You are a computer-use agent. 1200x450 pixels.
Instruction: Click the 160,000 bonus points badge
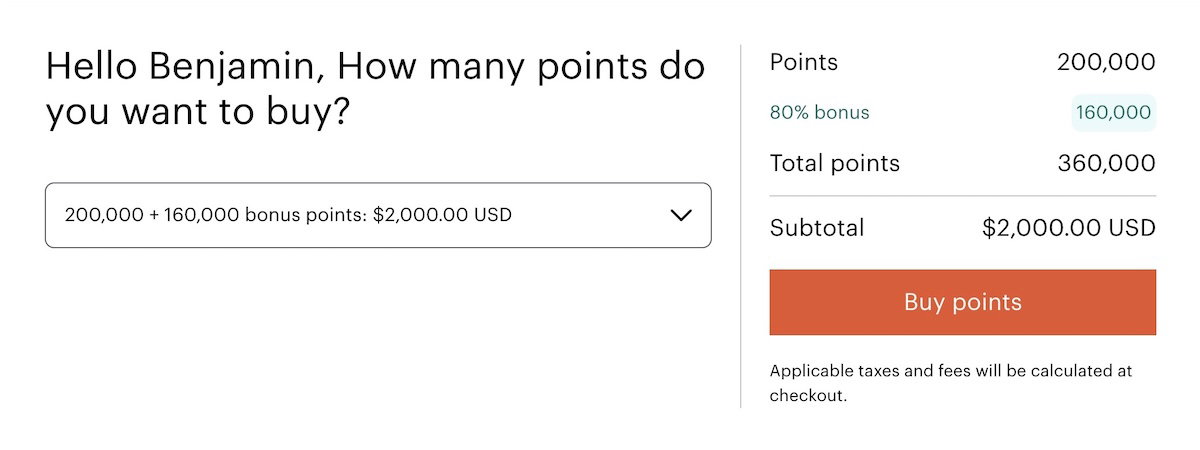coord(1113,113)
